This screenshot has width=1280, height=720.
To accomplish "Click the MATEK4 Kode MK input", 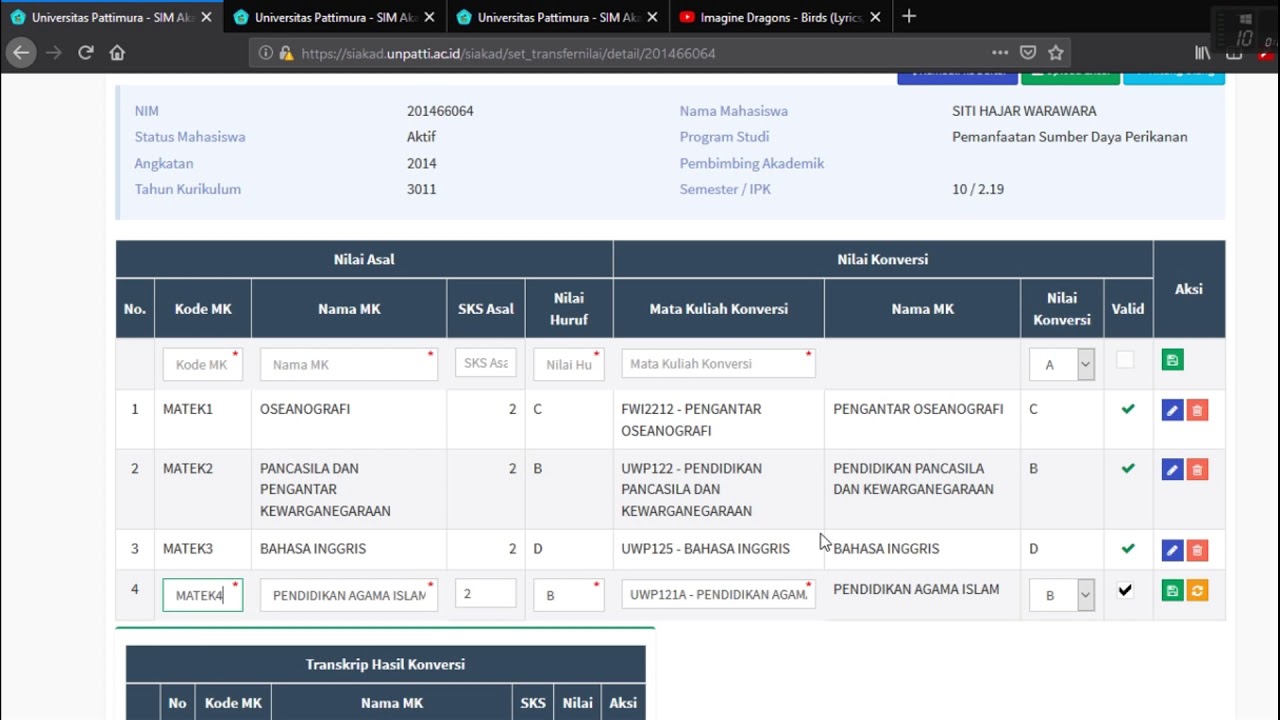I will click(203, 595).
